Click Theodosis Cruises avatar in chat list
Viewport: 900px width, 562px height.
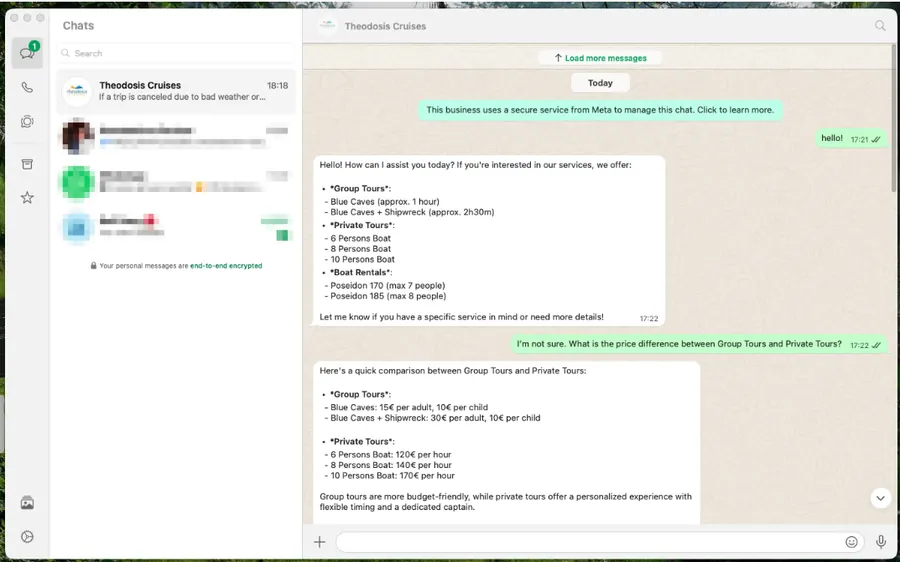click(x=77, y=91)
